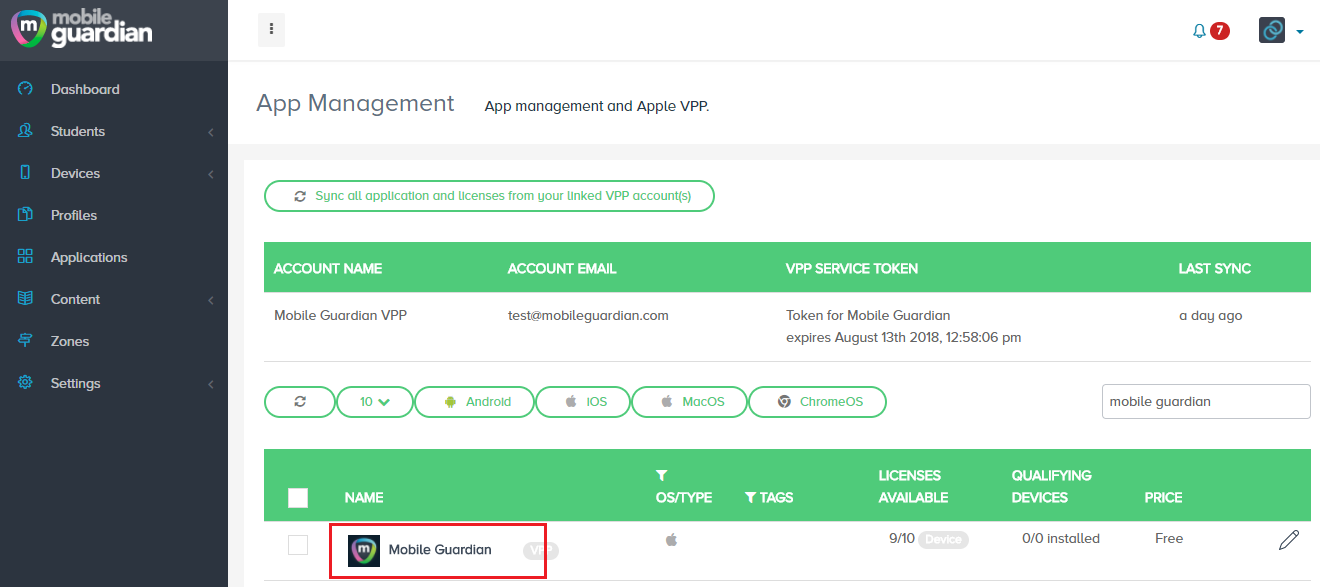Screen dimensions: 1320x587
Task: Click the 0/0 installed text
Action: point(1061,539)
